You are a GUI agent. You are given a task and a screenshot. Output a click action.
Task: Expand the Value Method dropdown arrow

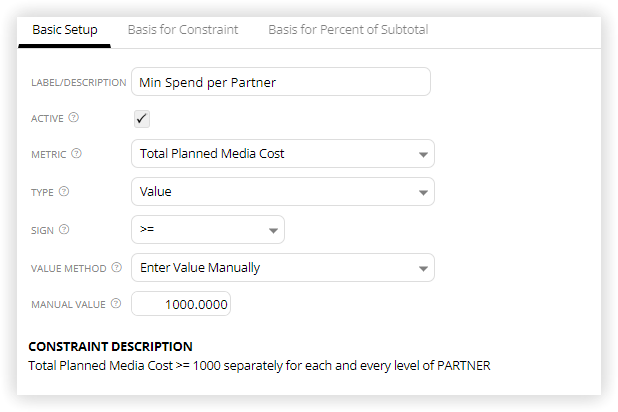click(x=423, y=269)
